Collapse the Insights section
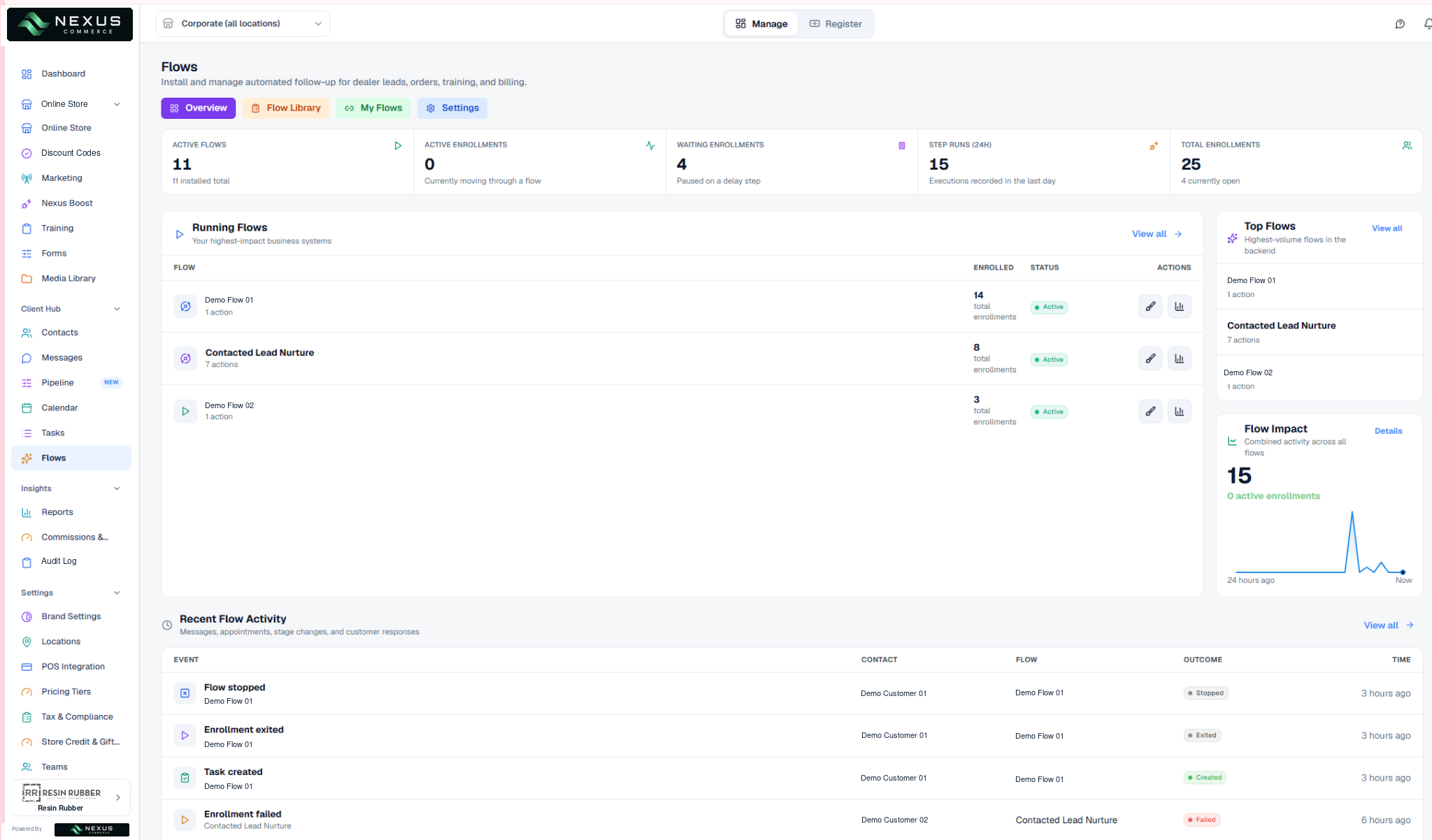 click(117, 488)
